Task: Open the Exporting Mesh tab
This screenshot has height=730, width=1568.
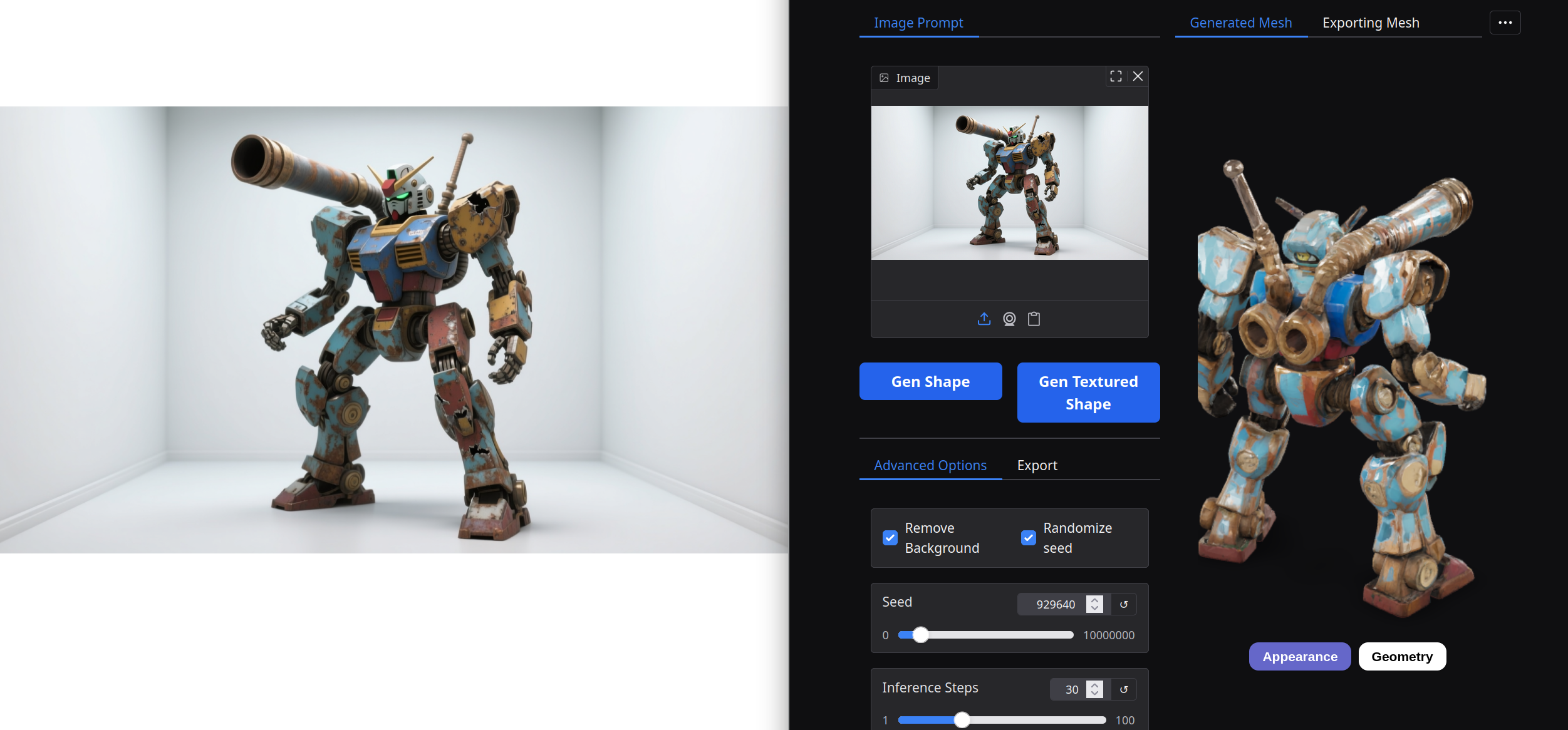Action: (x=1371, y=23)
